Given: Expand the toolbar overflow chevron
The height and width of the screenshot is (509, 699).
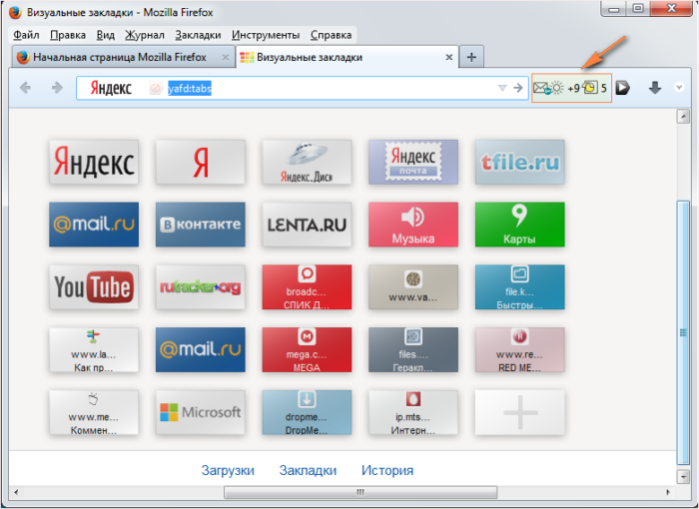Looking at the screenshot, I should 679,87.
